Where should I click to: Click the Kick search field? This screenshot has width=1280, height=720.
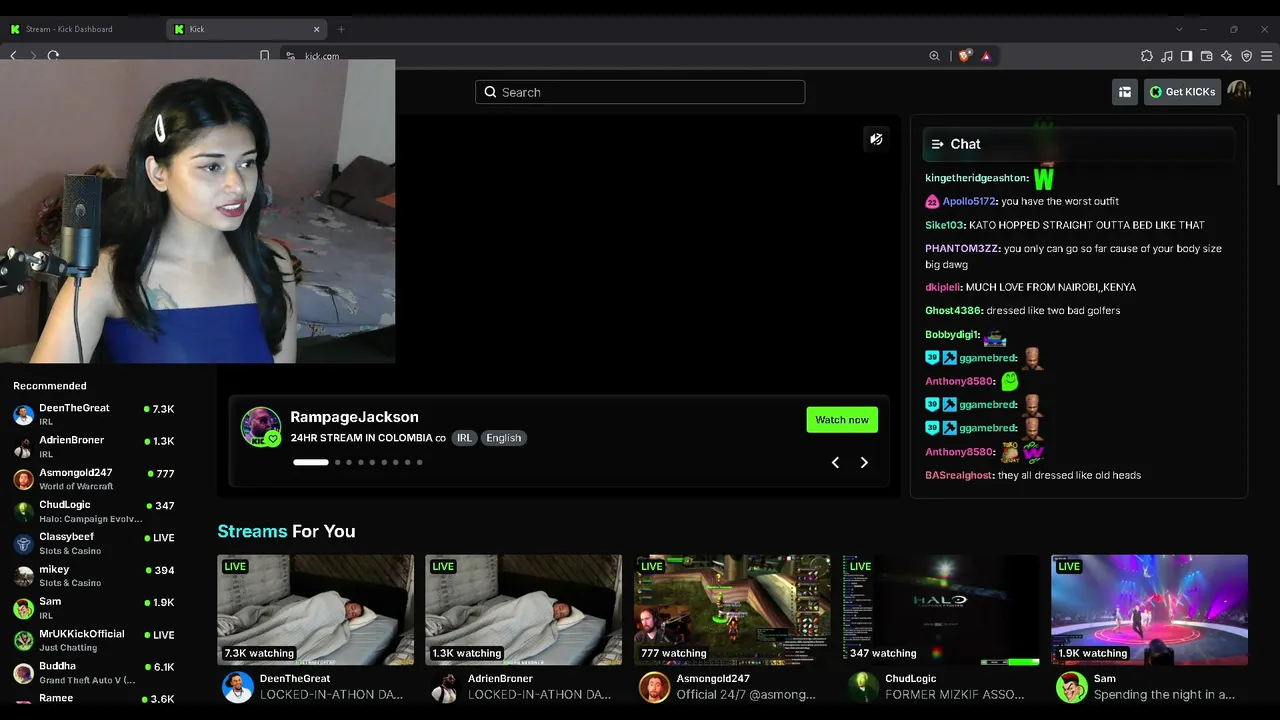click(640, 92)
